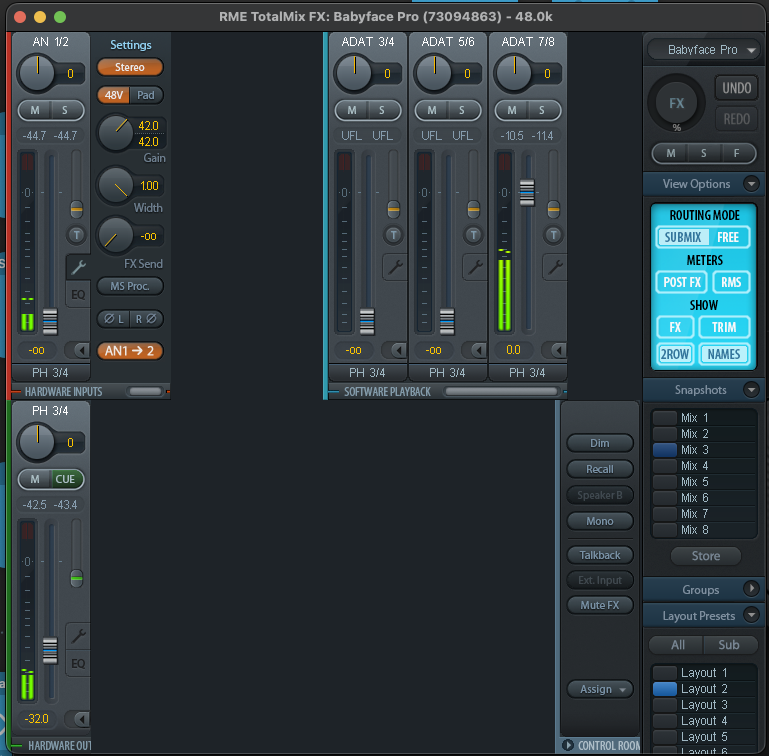
Task: Open the AN1 → 2 routing selector
Action: point(129,351)
